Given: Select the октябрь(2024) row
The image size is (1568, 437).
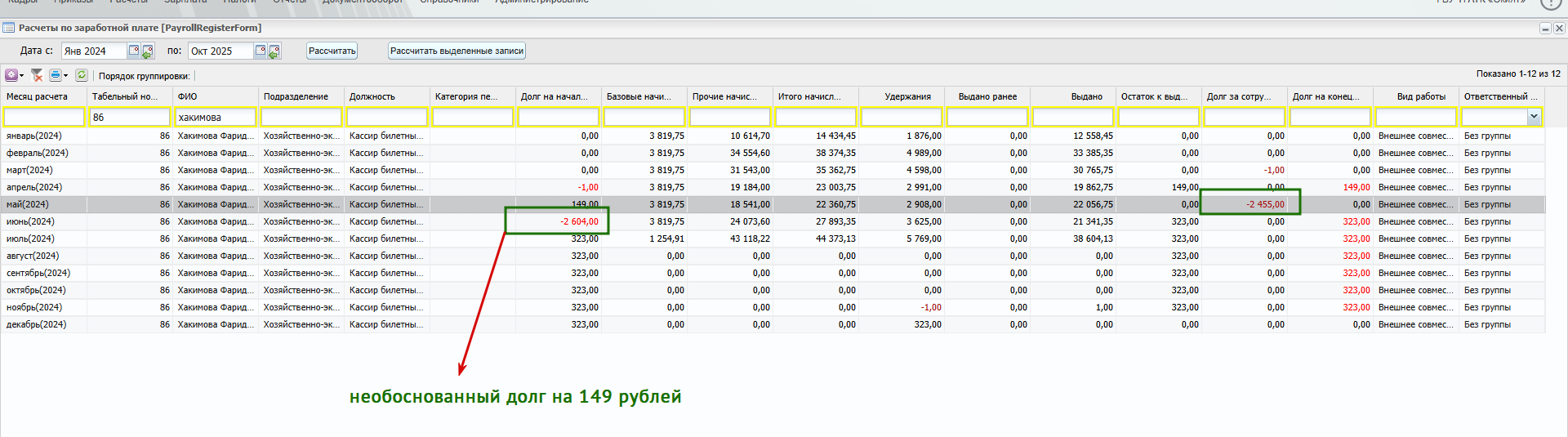Looking at the screenshot, I should click(x=773, y=290).
